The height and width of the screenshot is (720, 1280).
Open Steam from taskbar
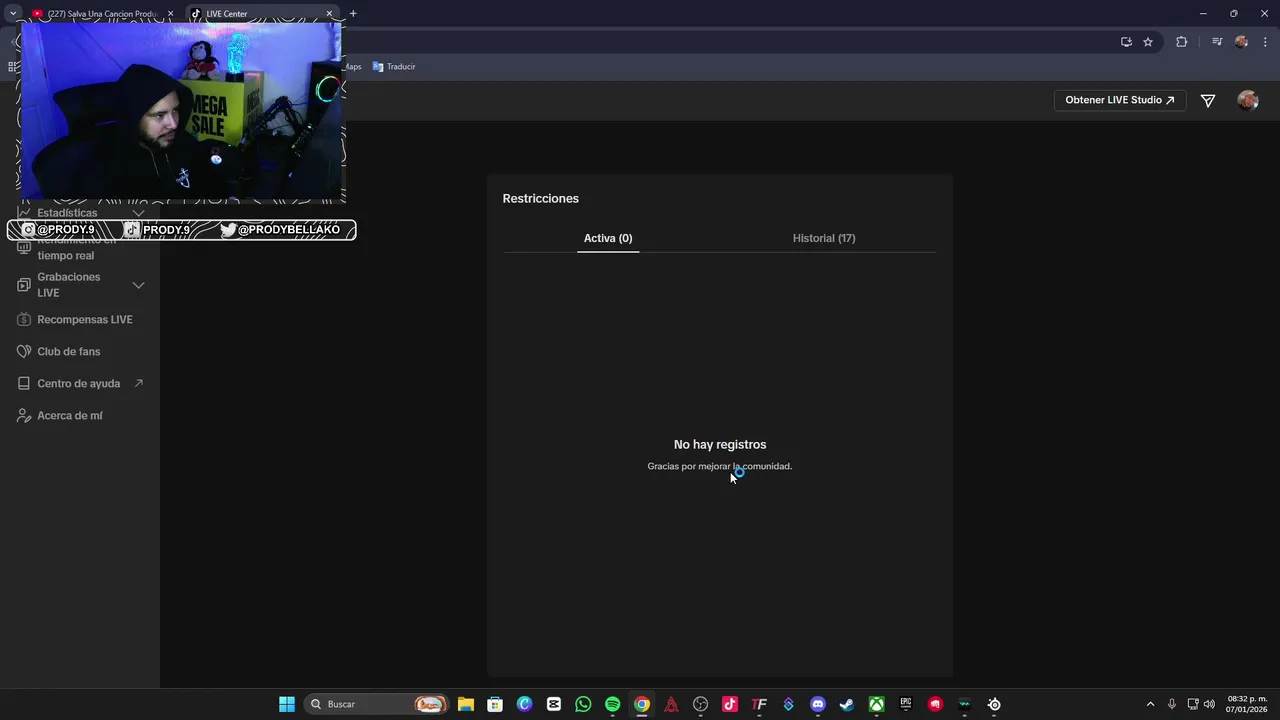pos(847,704)
